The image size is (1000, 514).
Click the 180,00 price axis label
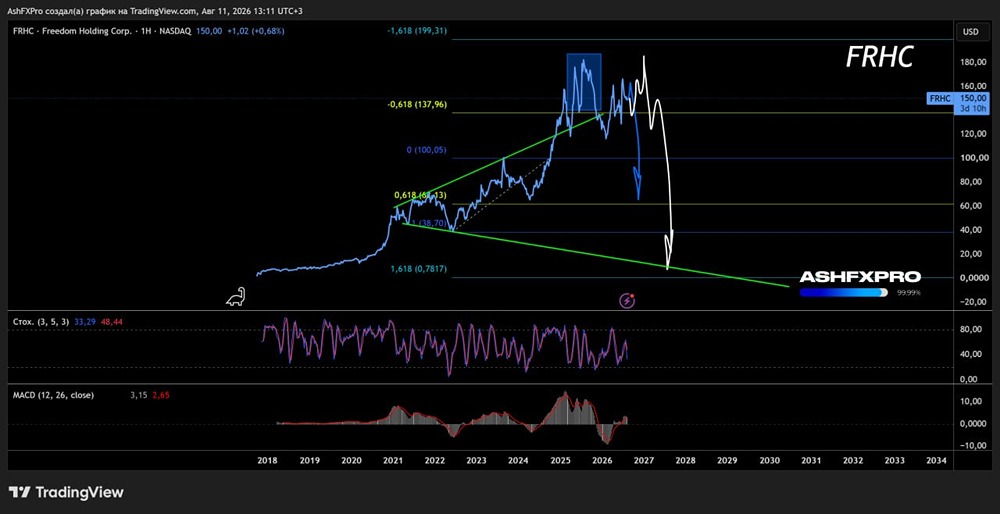click(973, 62)
